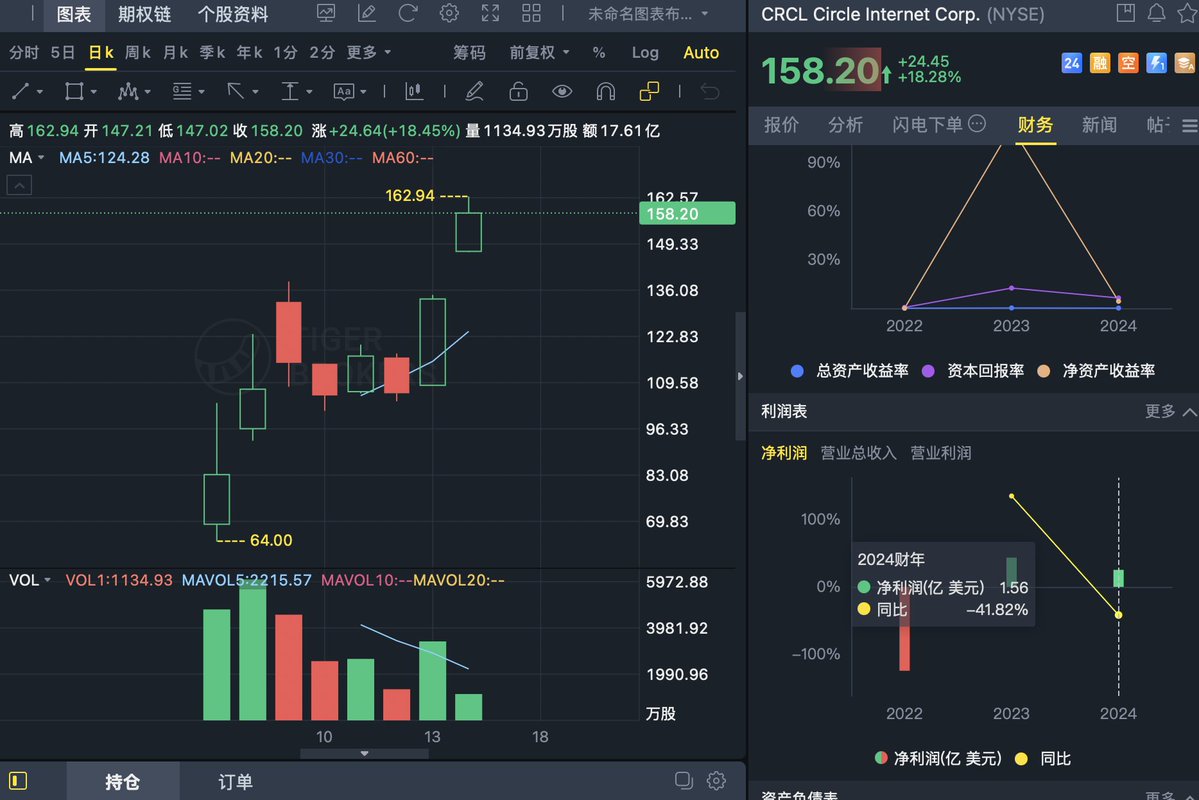Open the VOL indicator dropdown
This screenshot has height=800, width=1199.
click(x=30, y=580)
